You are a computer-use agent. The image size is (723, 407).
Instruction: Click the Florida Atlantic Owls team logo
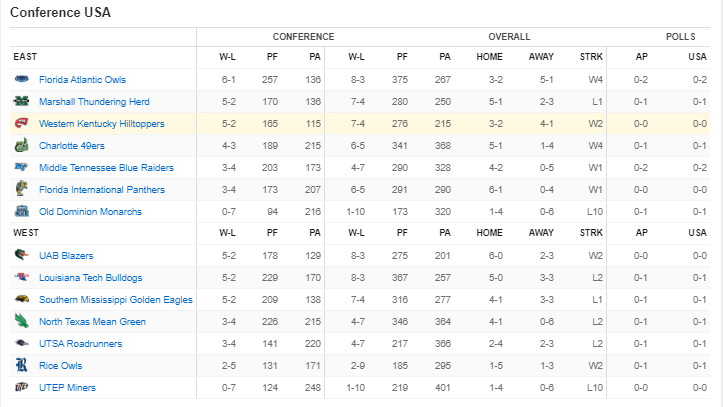pyautogui.click(x=21, y=79)
